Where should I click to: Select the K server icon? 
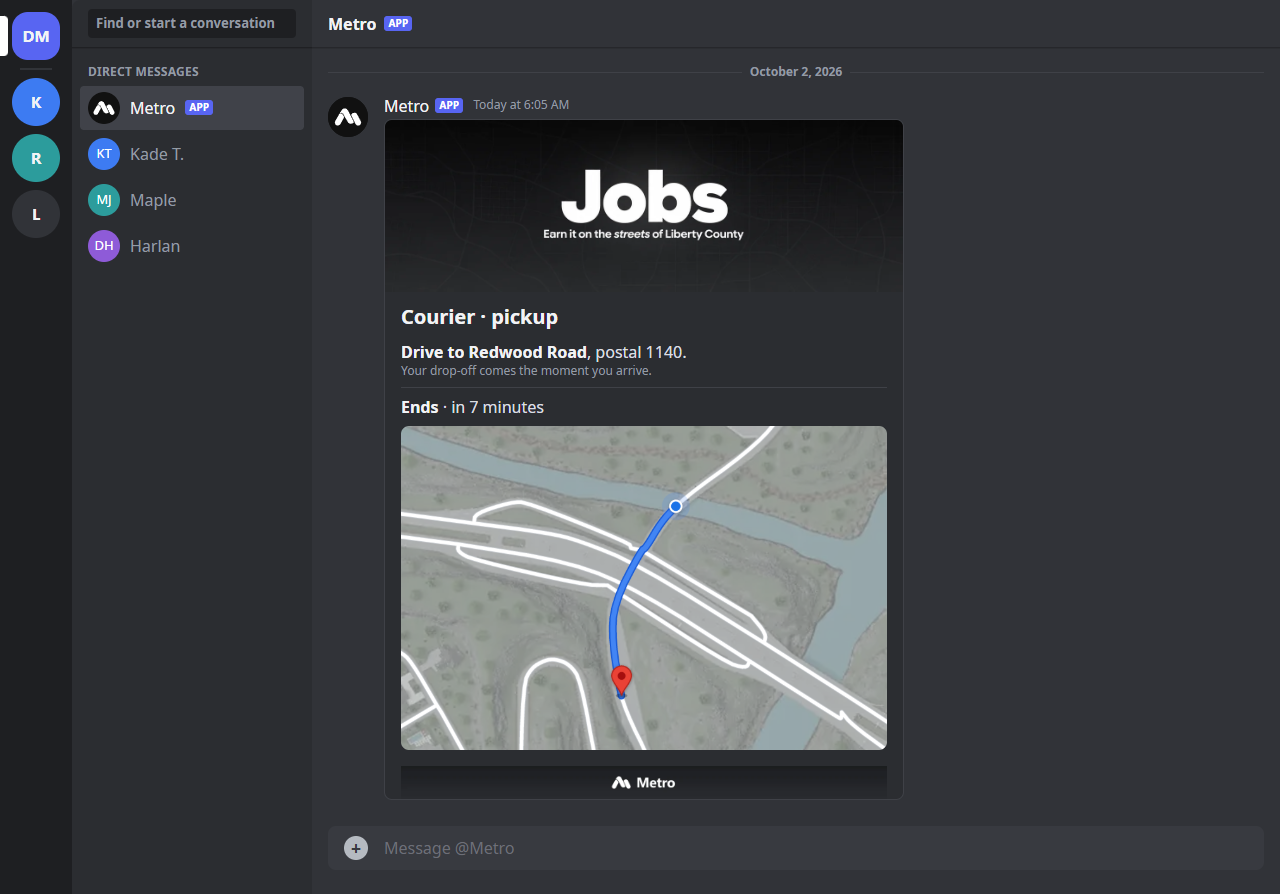36,102
